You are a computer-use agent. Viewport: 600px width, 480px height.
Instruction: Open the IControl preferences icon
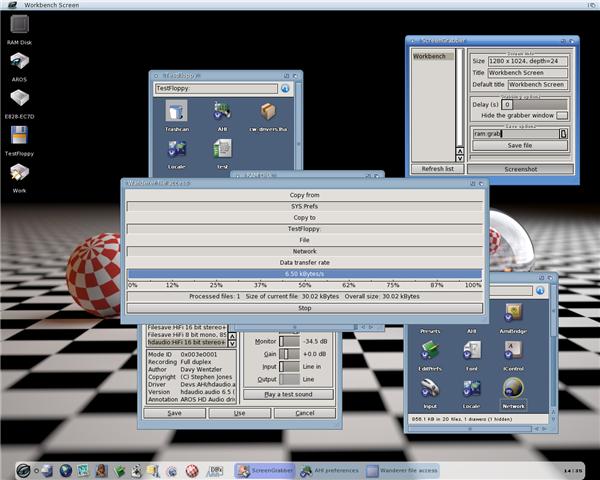pyautogui.click(x=513, y=350)
